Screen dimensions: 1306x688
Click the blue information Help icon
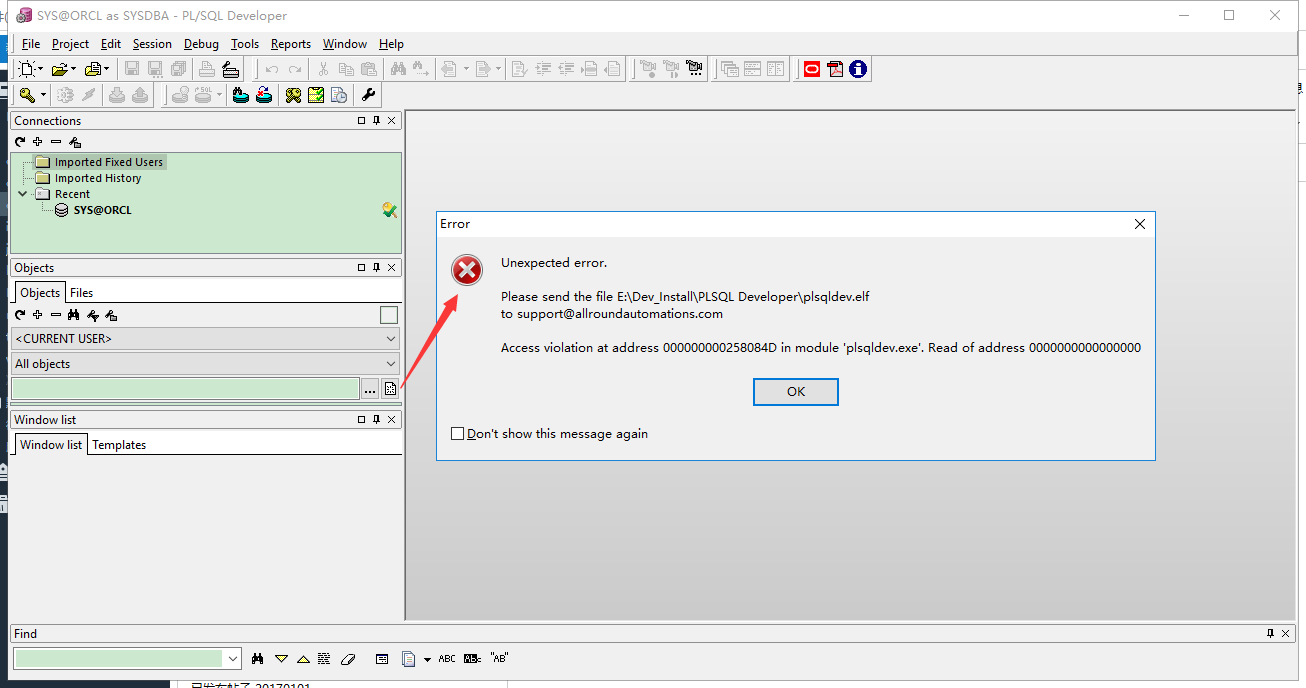[x=858, y=69]
